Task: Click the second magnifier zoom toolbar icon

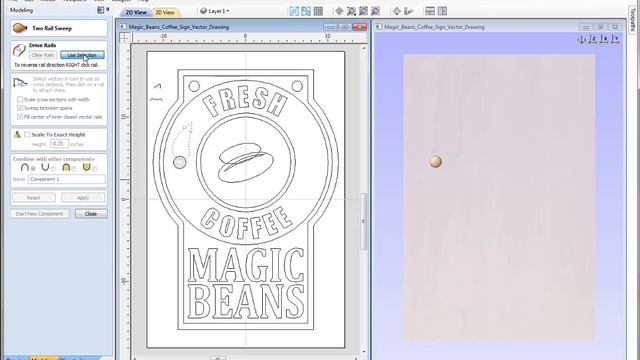Action: pyautogui.click(x=364, y=11)
